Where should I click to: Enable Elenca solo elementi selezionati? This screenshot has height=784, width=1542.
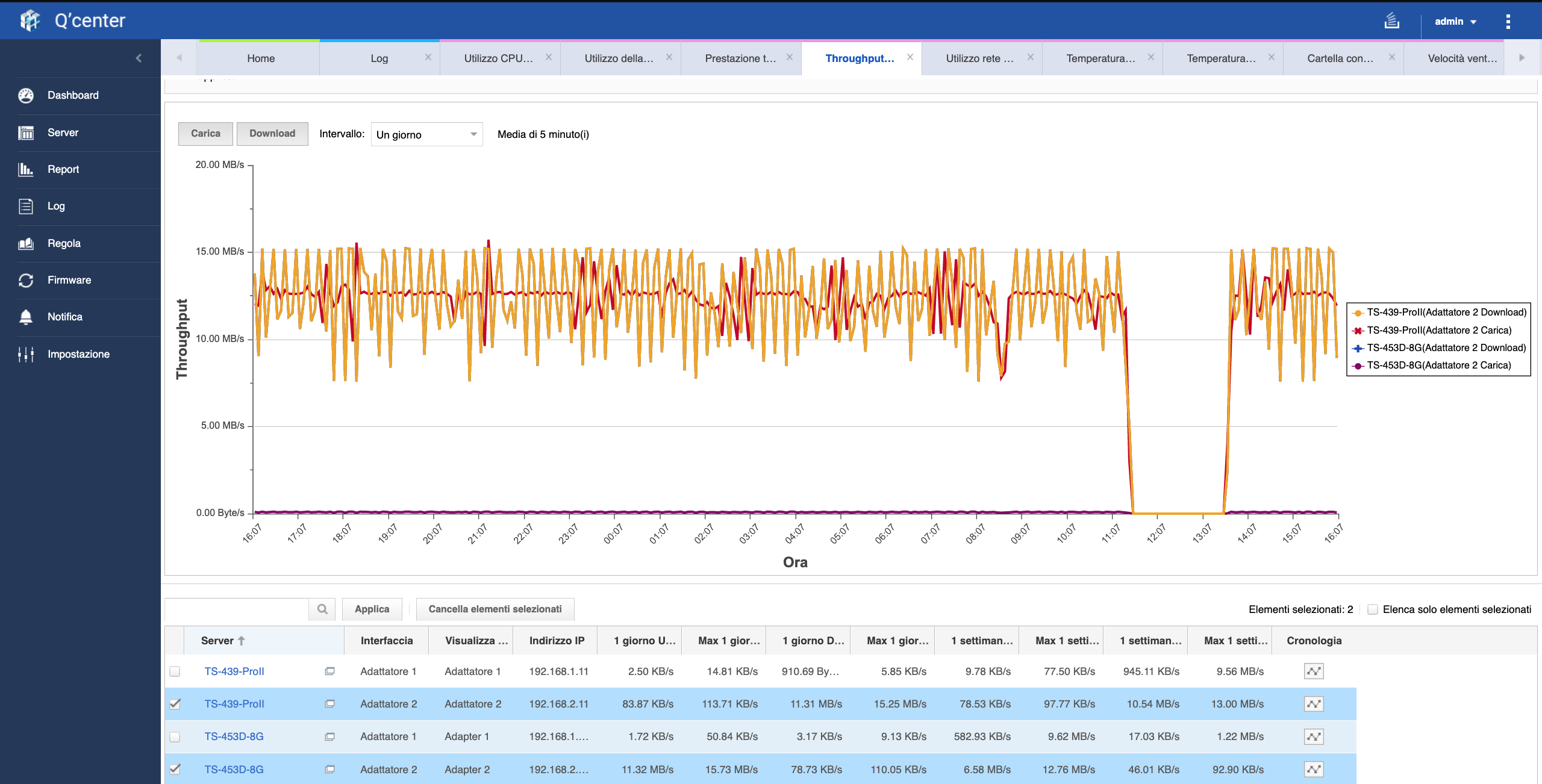tap(1373, 609)
